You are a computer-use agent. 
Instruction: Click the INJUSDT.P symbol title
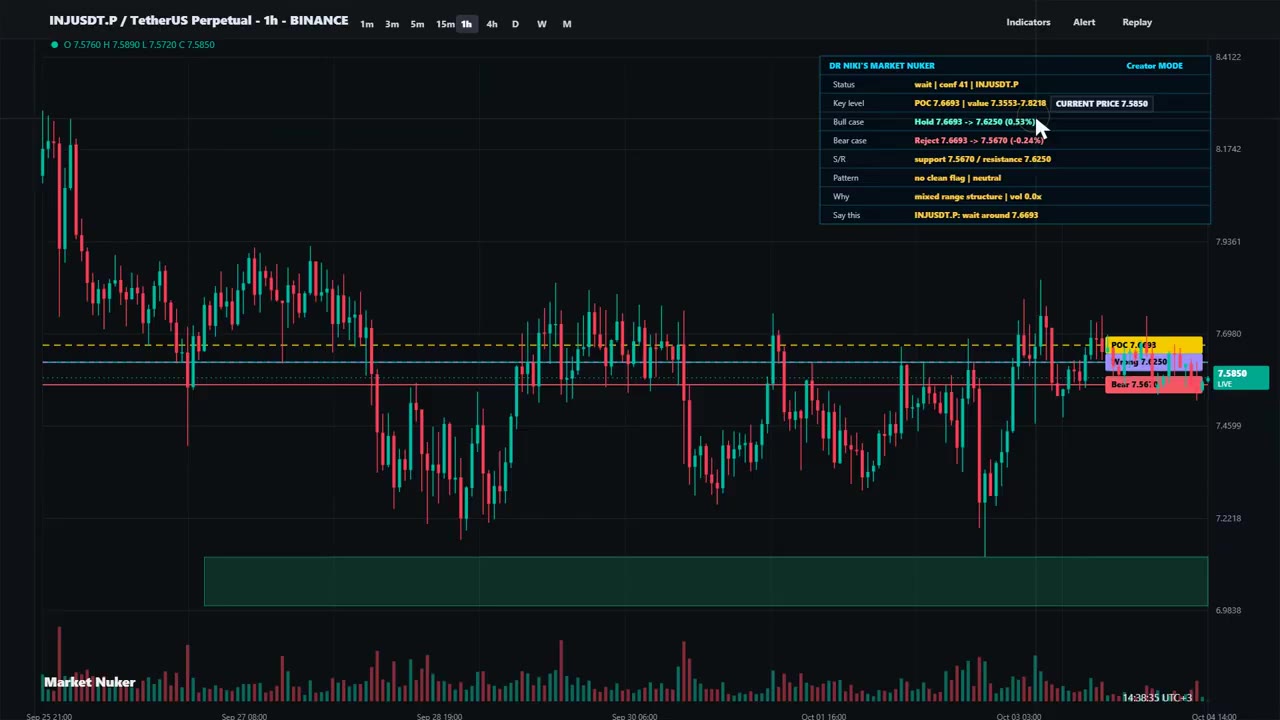(199, 20)
